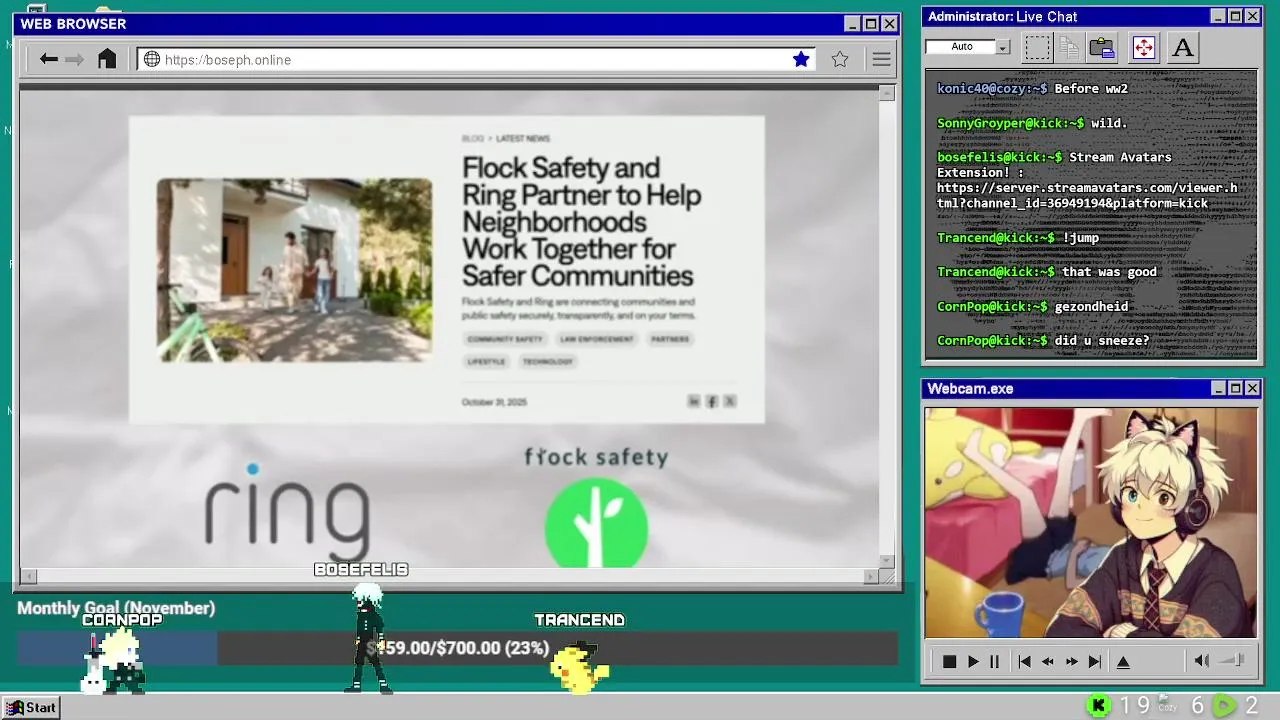Image resolution: width=1280 pixels, height=720 pixels.
Task: Click konic40's 'Before ww2' message
Action: pyautogui.click(x=1032, y=89)
